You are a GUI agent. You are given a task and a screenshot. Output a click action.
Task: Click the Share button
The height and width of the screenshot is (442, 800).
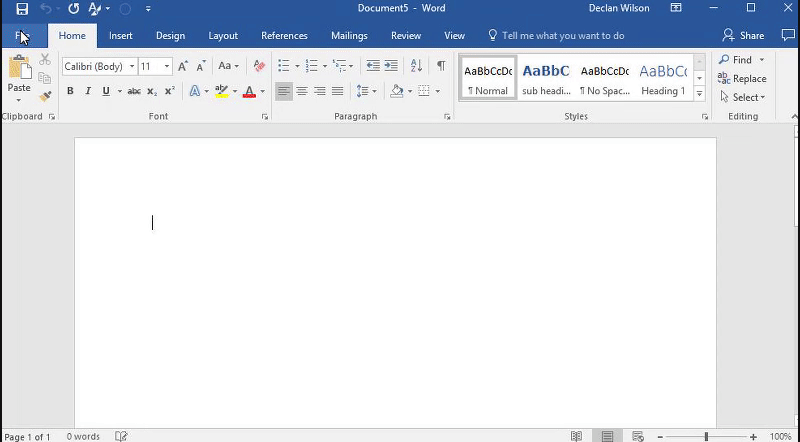[x=743, y=36]
